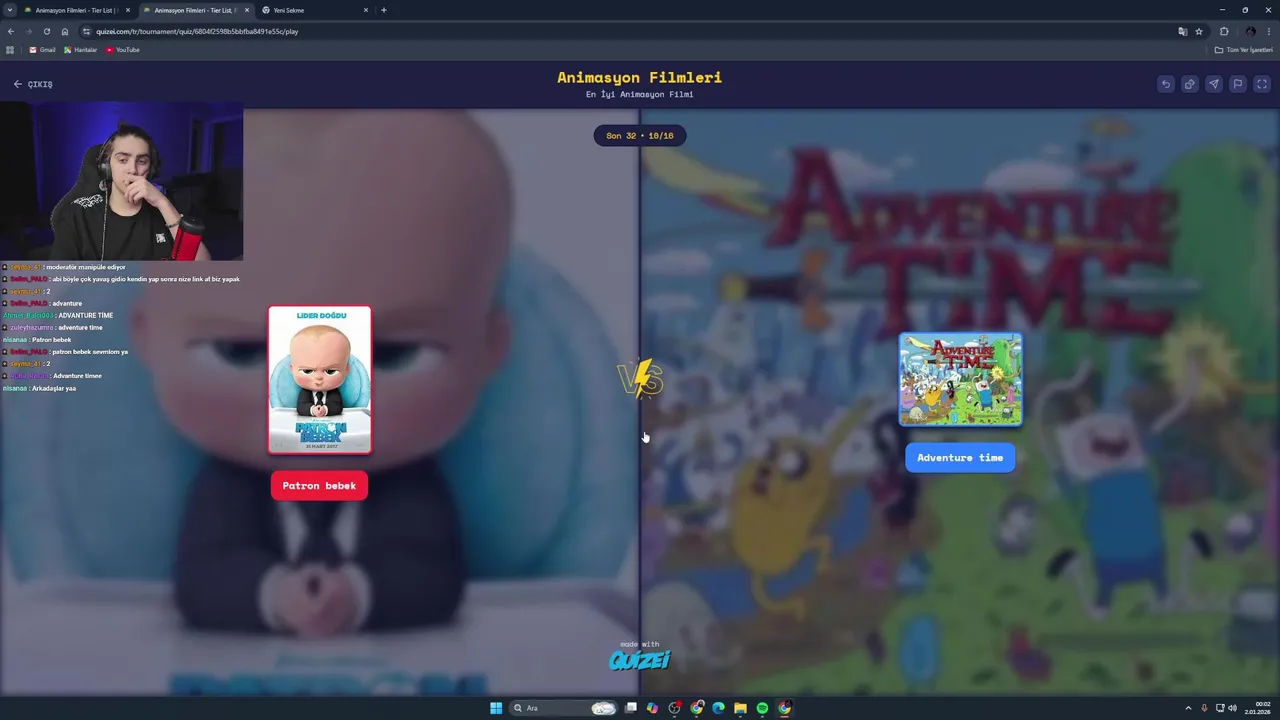Vote for Patron bebek red button
The height and width of the screenshot is (720, 1280).
coord(319,486)
